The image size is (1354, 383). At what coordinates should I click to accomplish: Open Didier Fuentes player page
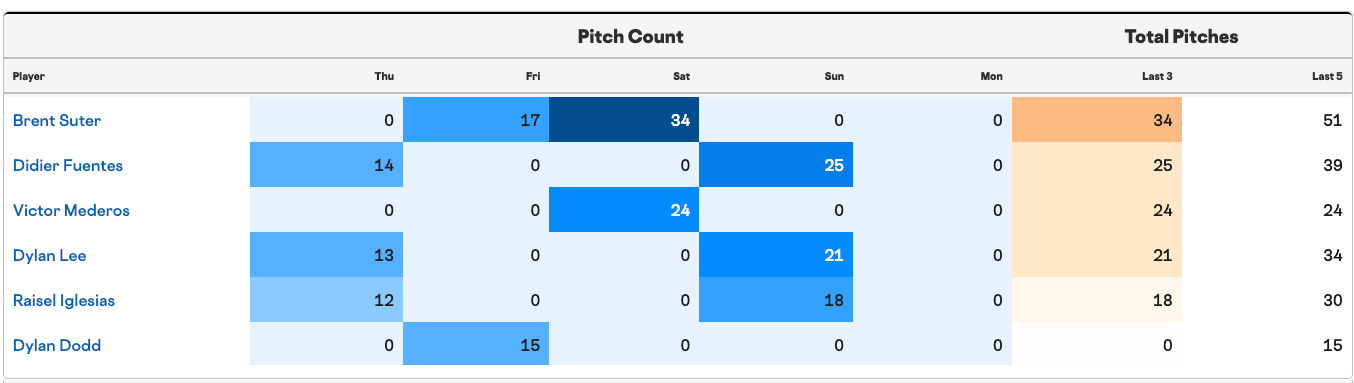(x=68, y=165)
